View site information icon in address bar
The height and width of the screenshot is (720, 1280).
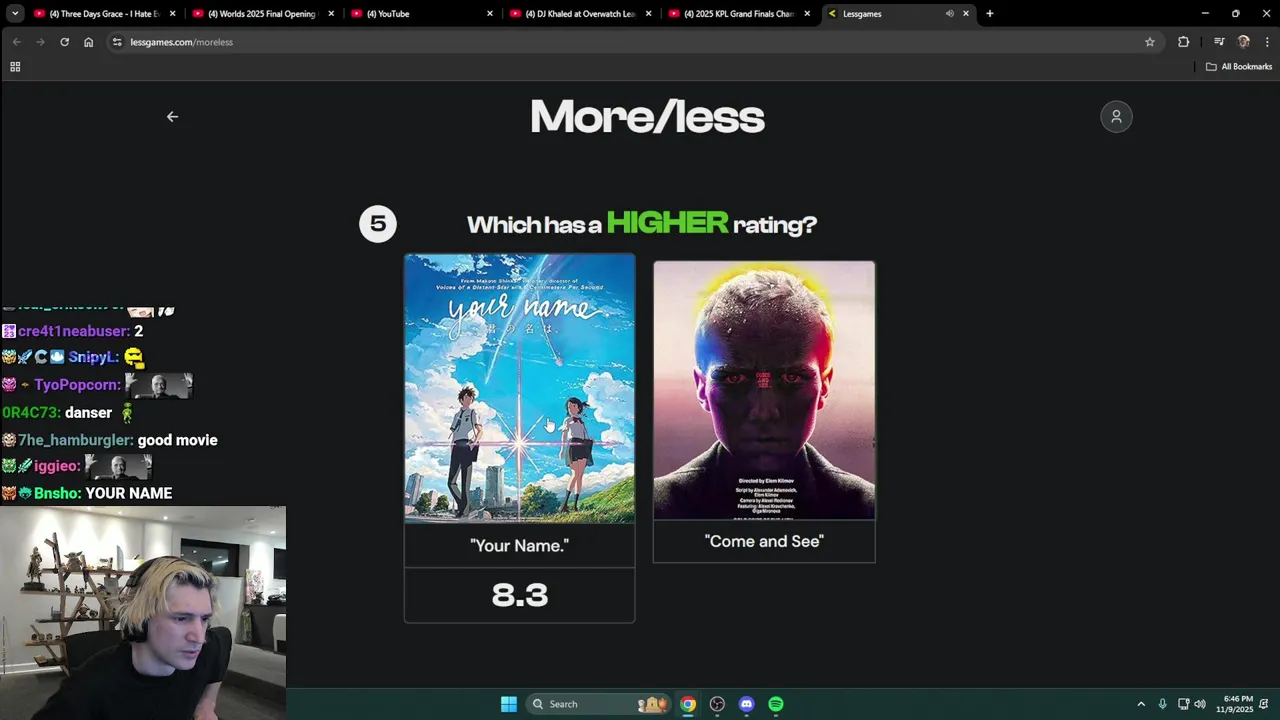[x=117, y=42]
